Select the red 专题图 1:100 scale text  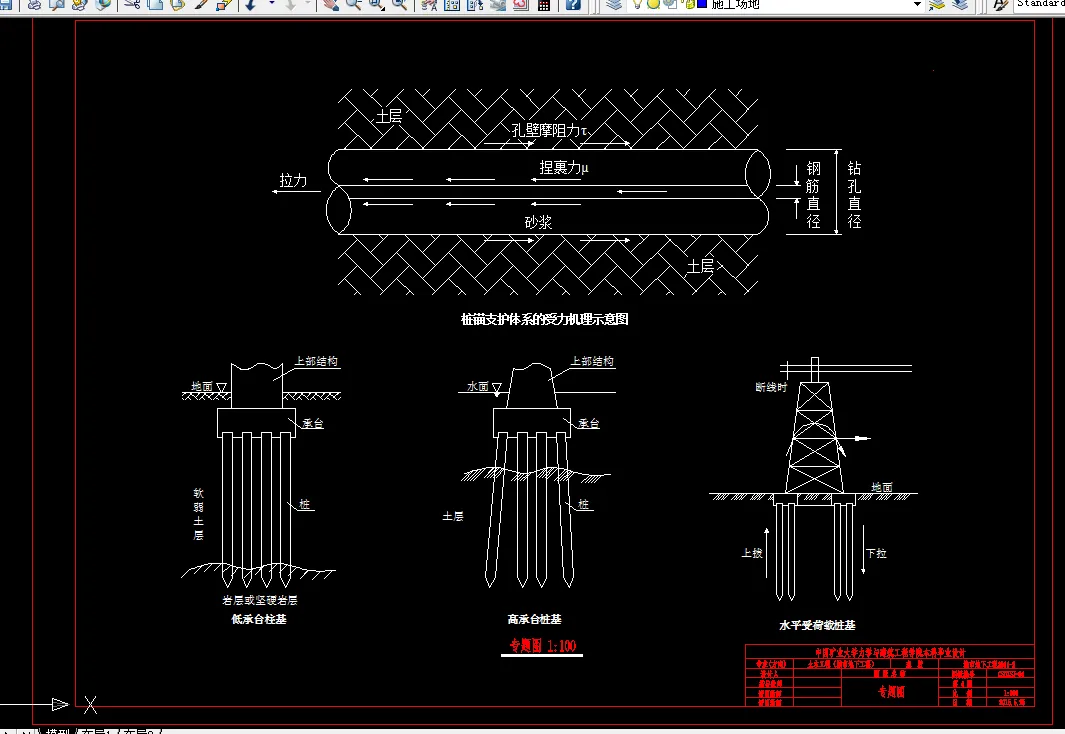pyautogui.click(x=543, y=645)
